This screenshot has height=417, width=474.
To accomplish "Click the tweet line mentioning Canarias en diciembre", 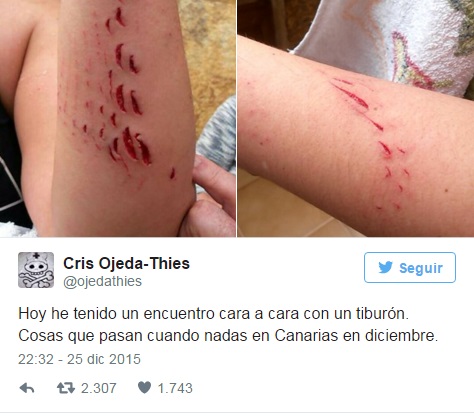I will 228,336.
